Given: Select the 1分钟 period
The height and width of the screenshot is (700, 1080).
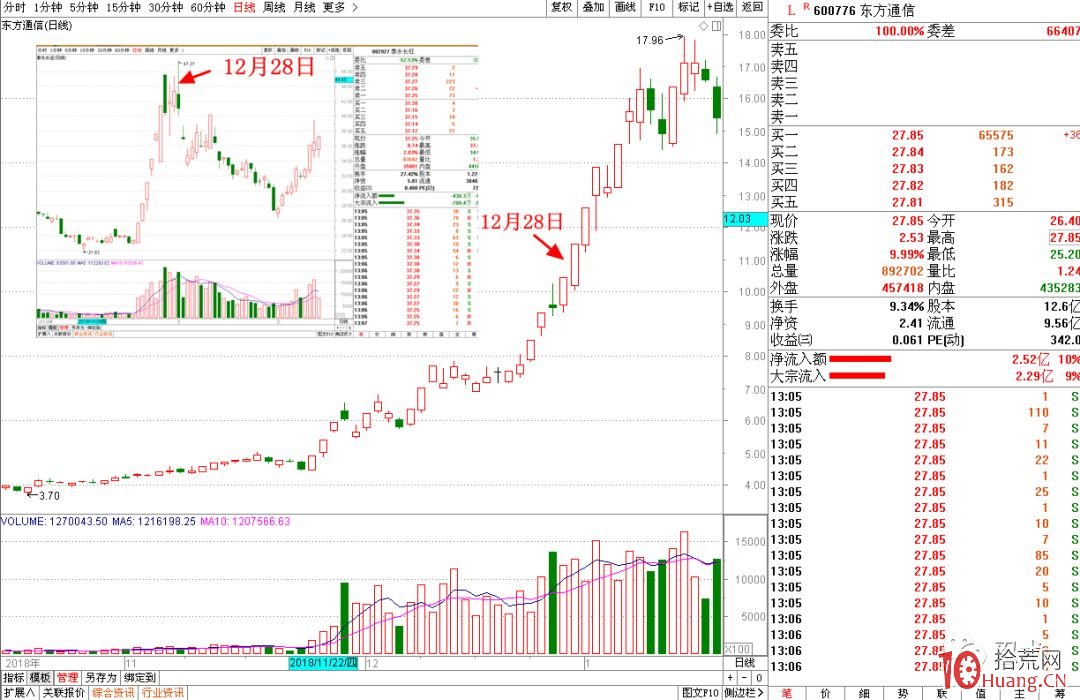Looking at the screenshot, I should tap(47, 8).
